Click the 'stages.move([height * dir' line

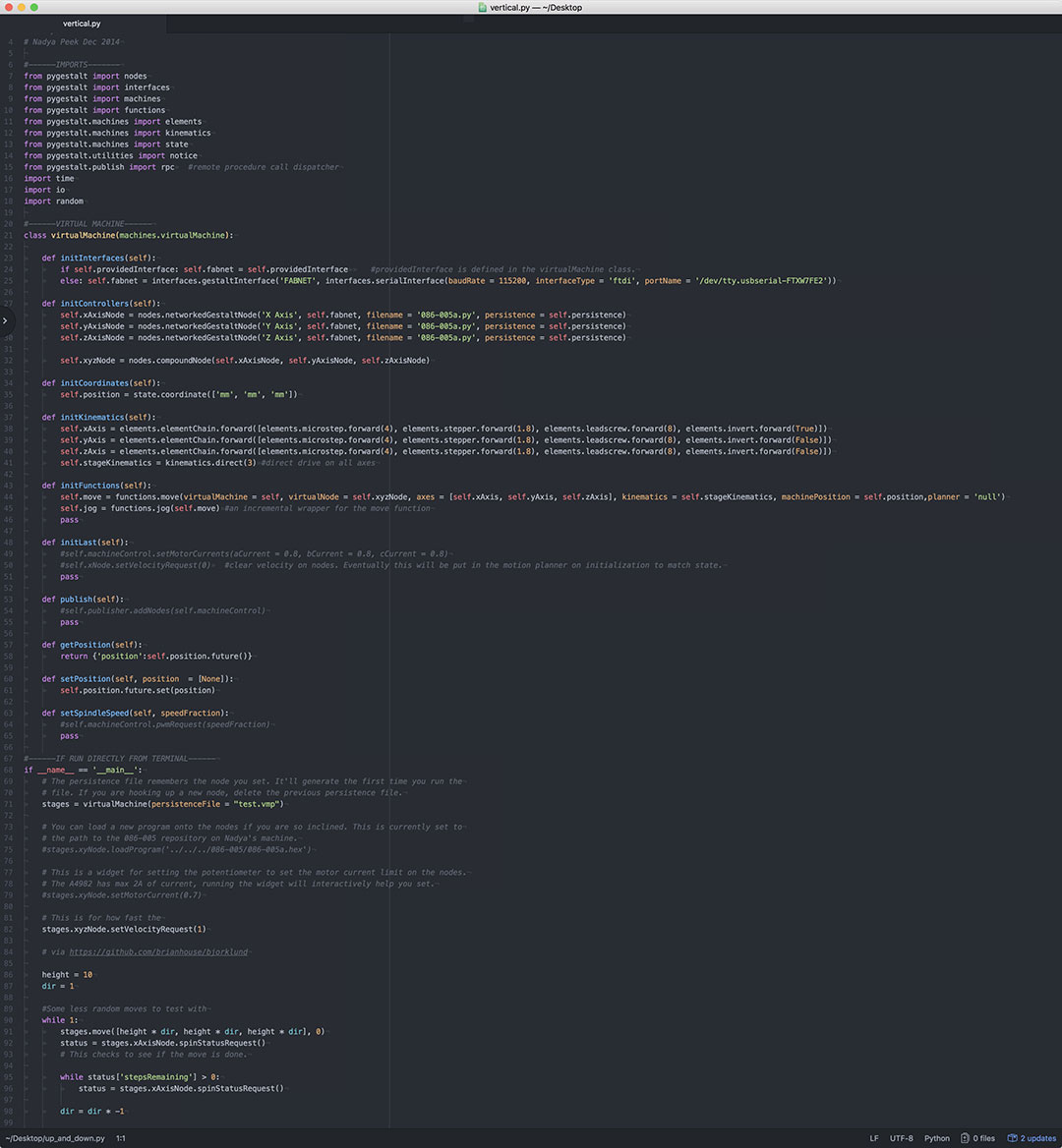193,1032
